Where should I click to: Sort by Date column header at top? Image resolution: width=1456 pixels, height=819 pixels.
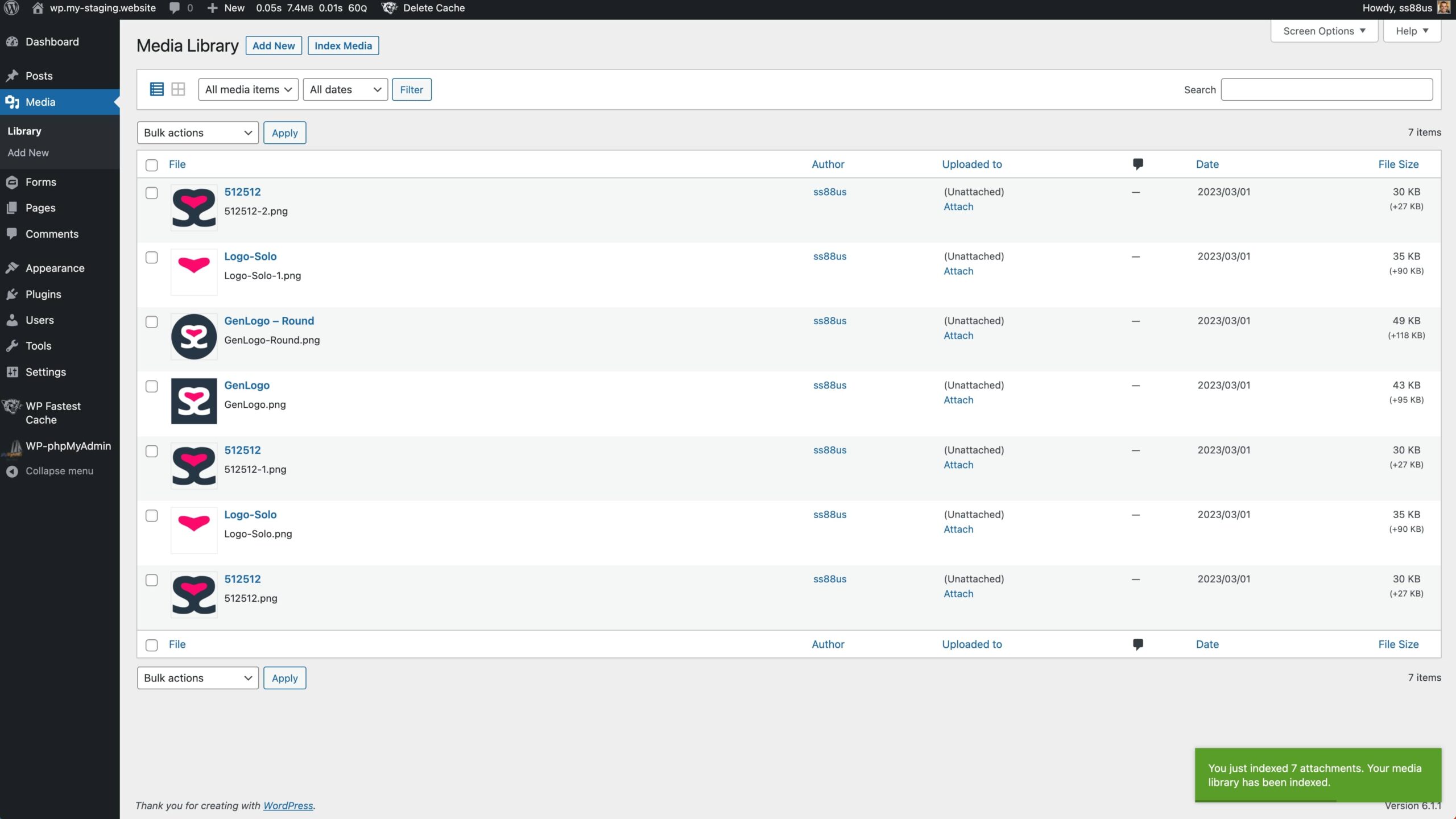coord(1207,164)
